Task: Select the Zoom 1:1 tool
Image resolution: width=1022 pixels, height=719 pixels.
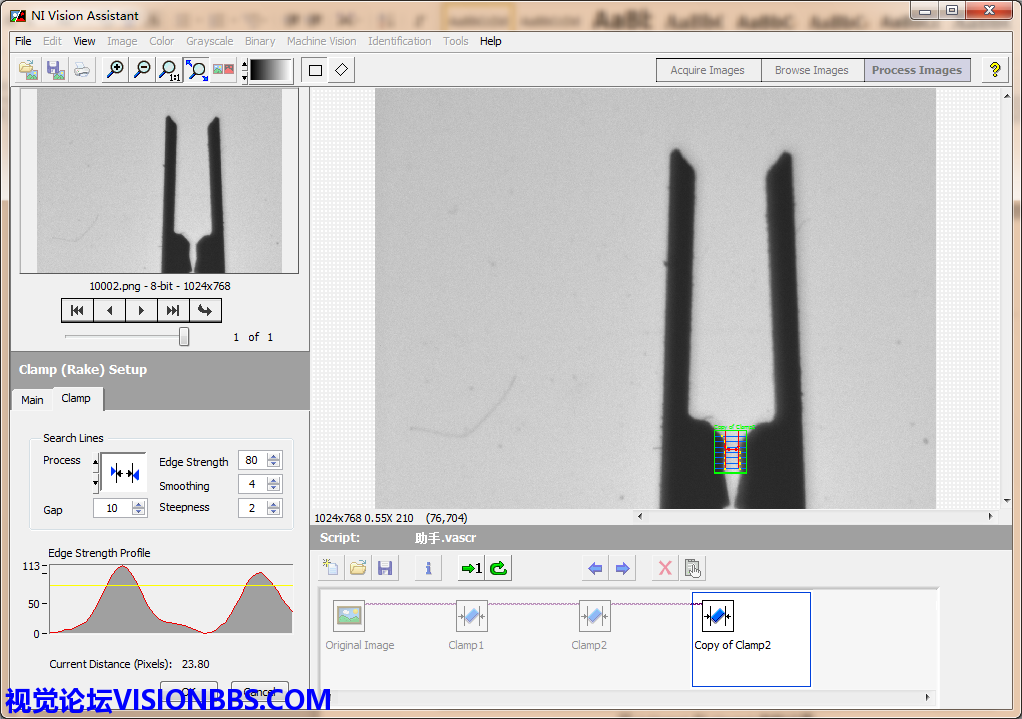Action: coord(170,70)
